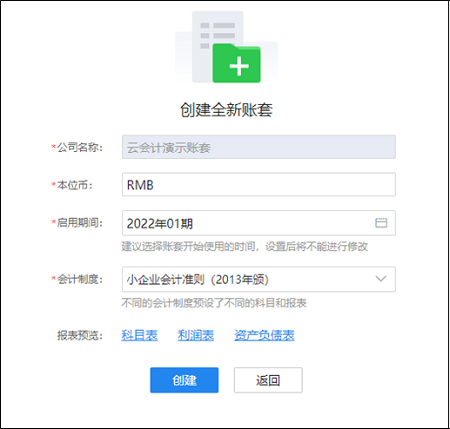450x429 pixels.
Task: Click the 创建 button
Action: (x=184, y=380)
